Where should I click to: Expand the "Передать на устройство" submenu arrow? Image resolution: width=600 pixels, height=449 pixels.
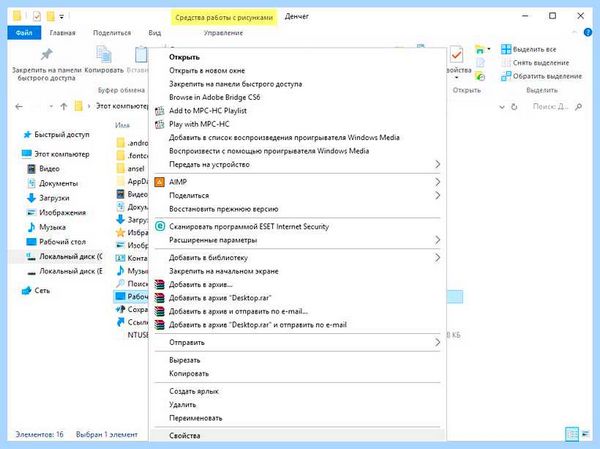437,164
